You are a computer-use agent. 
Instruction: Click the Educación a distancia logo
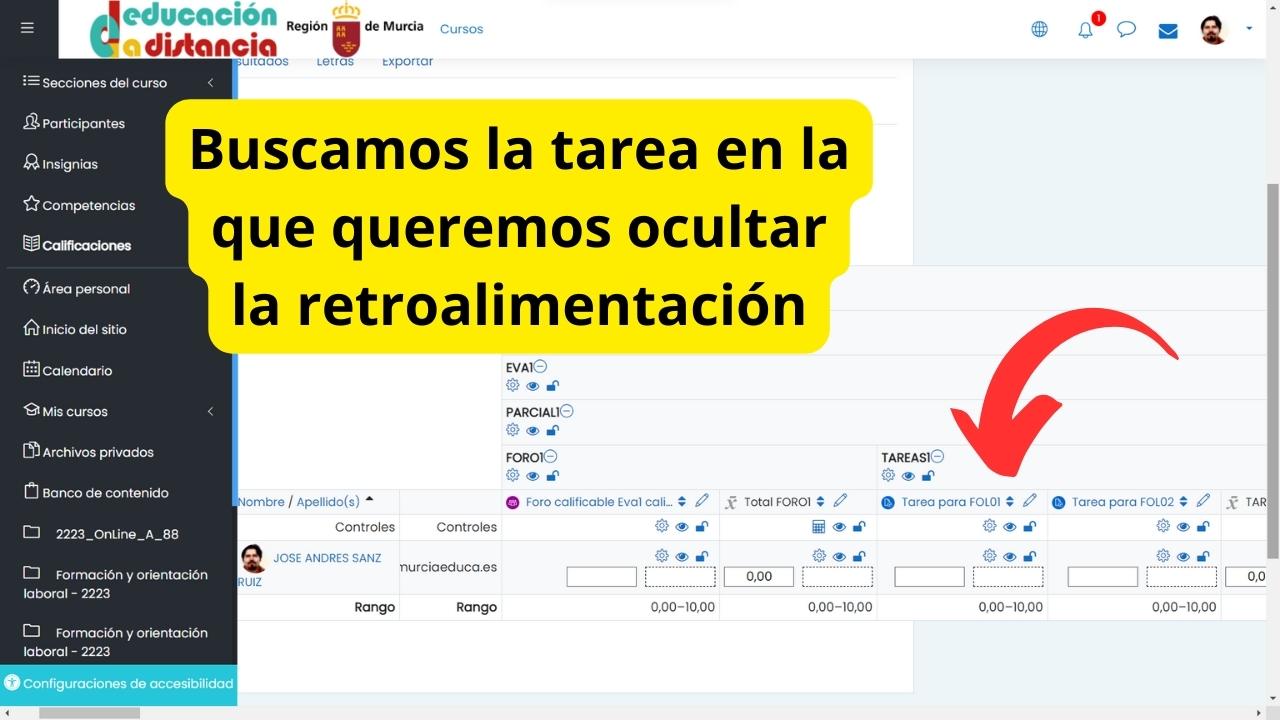coord(184,29)
